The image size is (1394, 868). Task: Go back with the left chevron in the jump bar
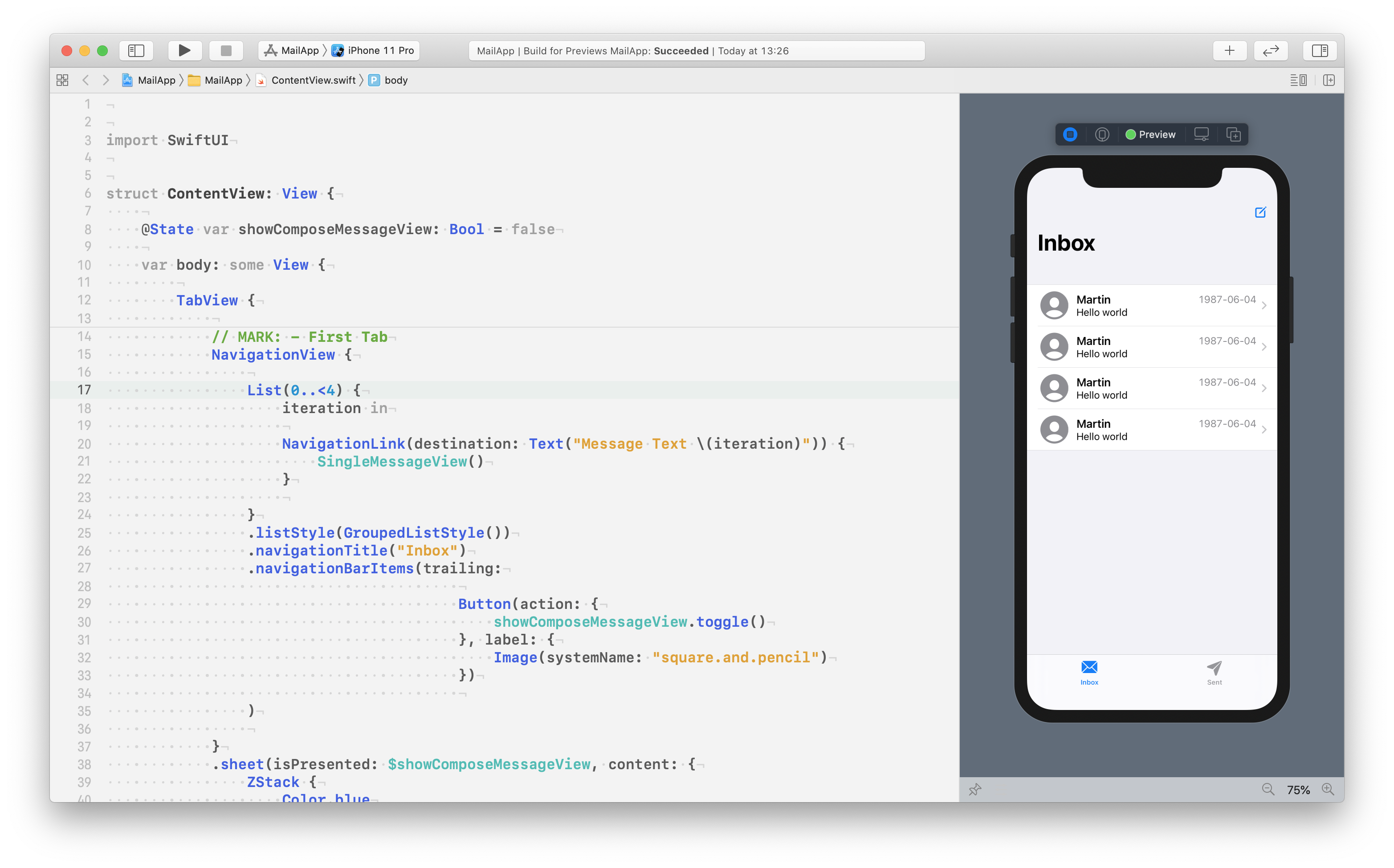86,81
